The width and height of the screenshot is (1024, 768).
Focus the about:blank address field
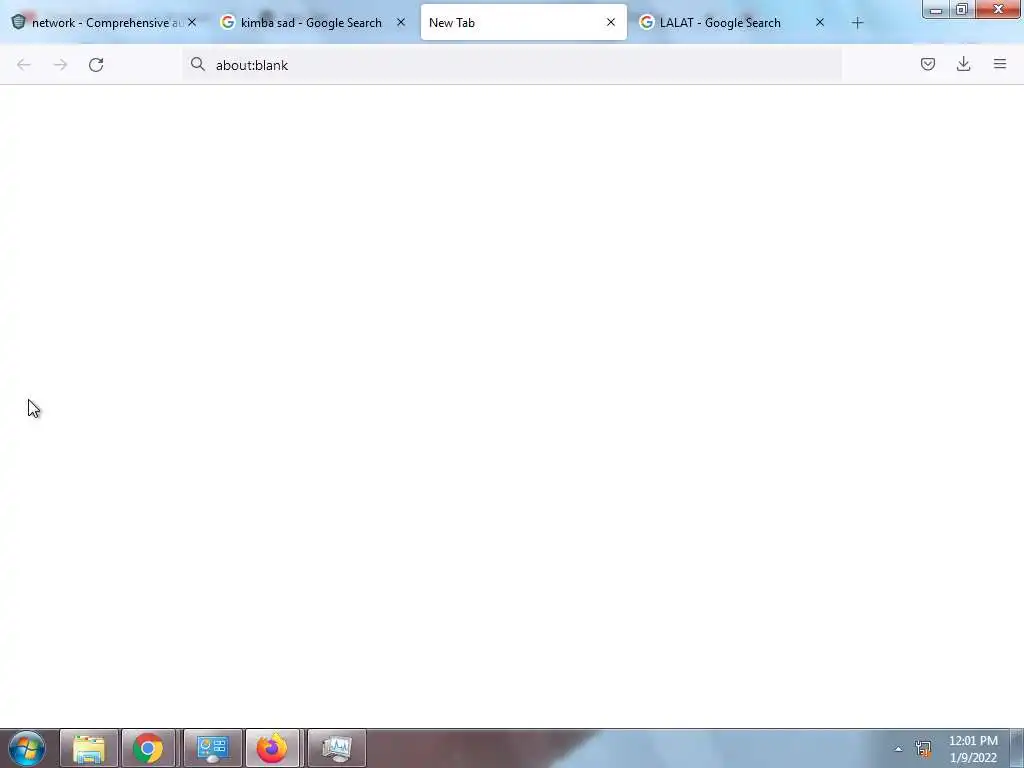[512, 65]
